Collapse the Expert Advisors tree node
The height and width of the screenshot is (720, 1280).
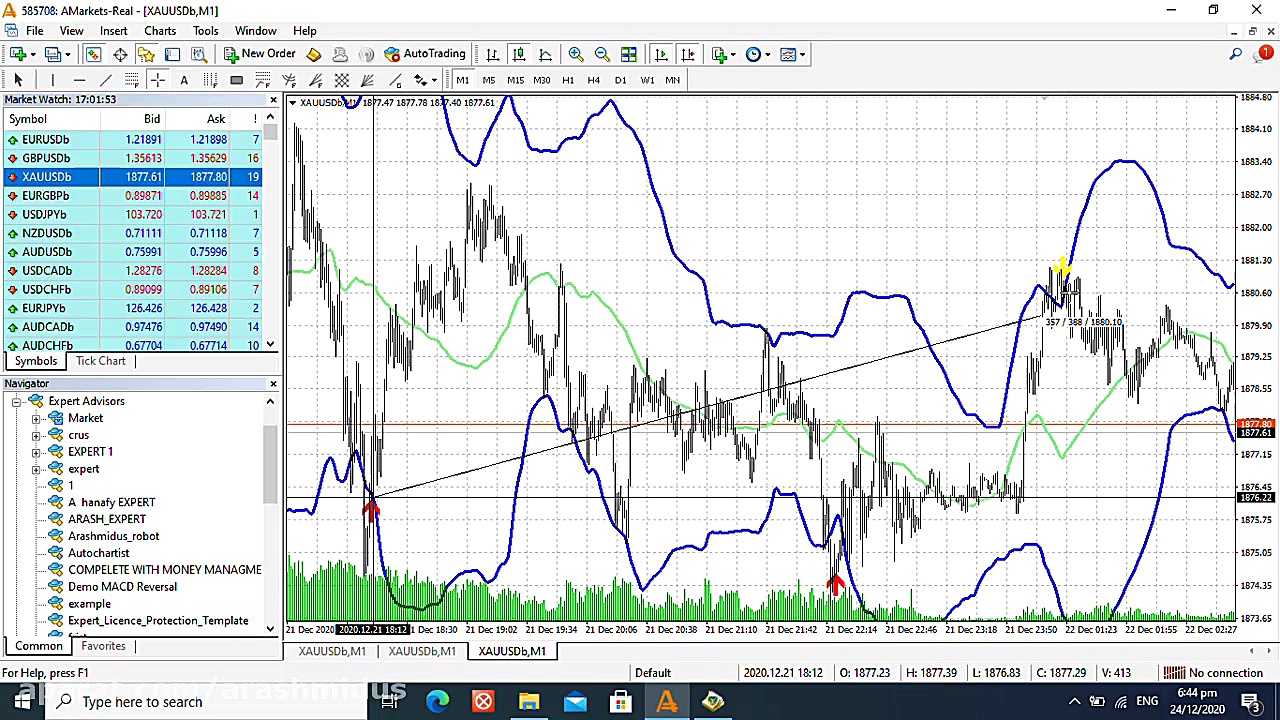pyautogui.click(x=17, y=401)
